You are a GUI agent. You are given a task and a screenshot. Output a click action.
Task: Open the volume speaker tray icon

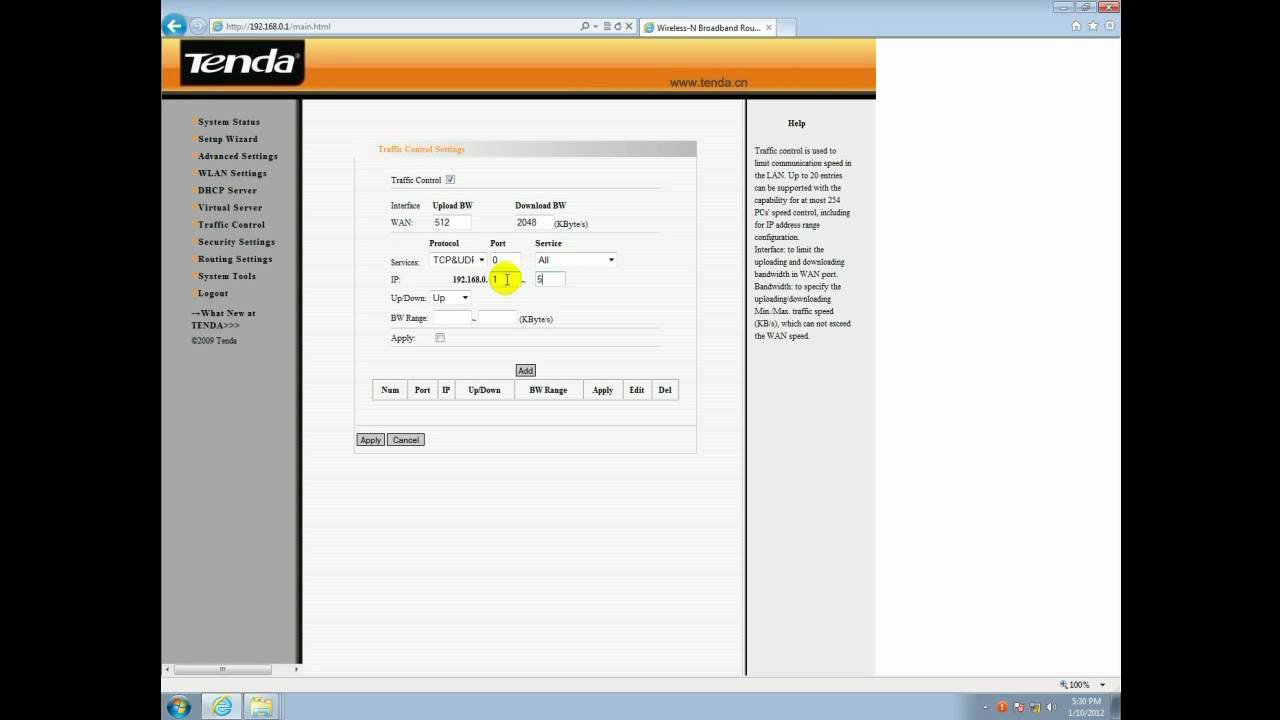click(x=1050, y=707)
